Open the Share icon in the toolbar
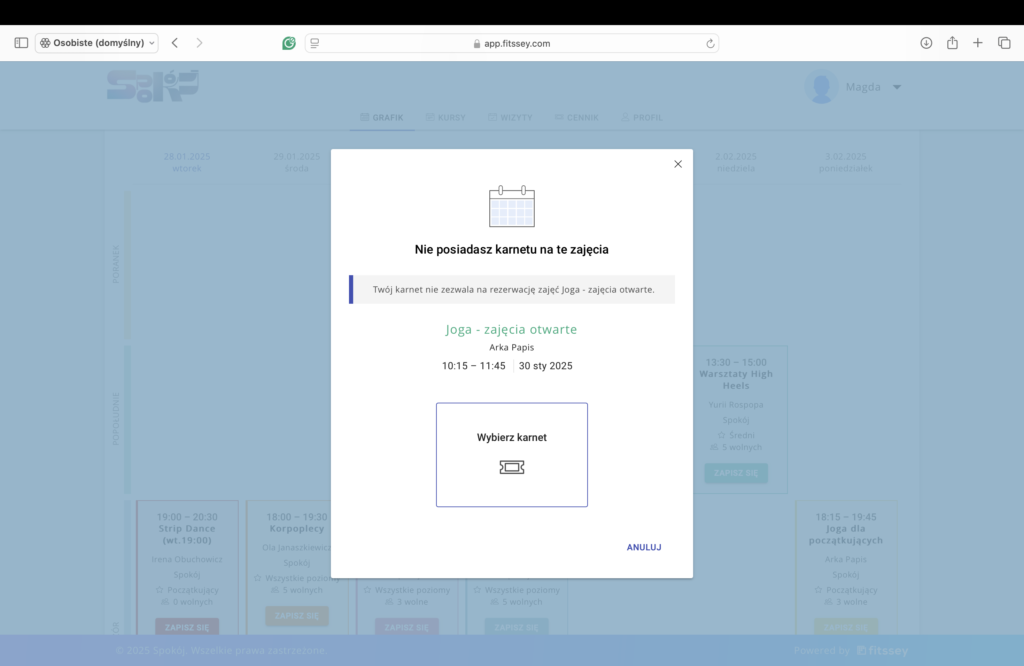The width and height of the screenshot is (1024, 666). [952, 43]
